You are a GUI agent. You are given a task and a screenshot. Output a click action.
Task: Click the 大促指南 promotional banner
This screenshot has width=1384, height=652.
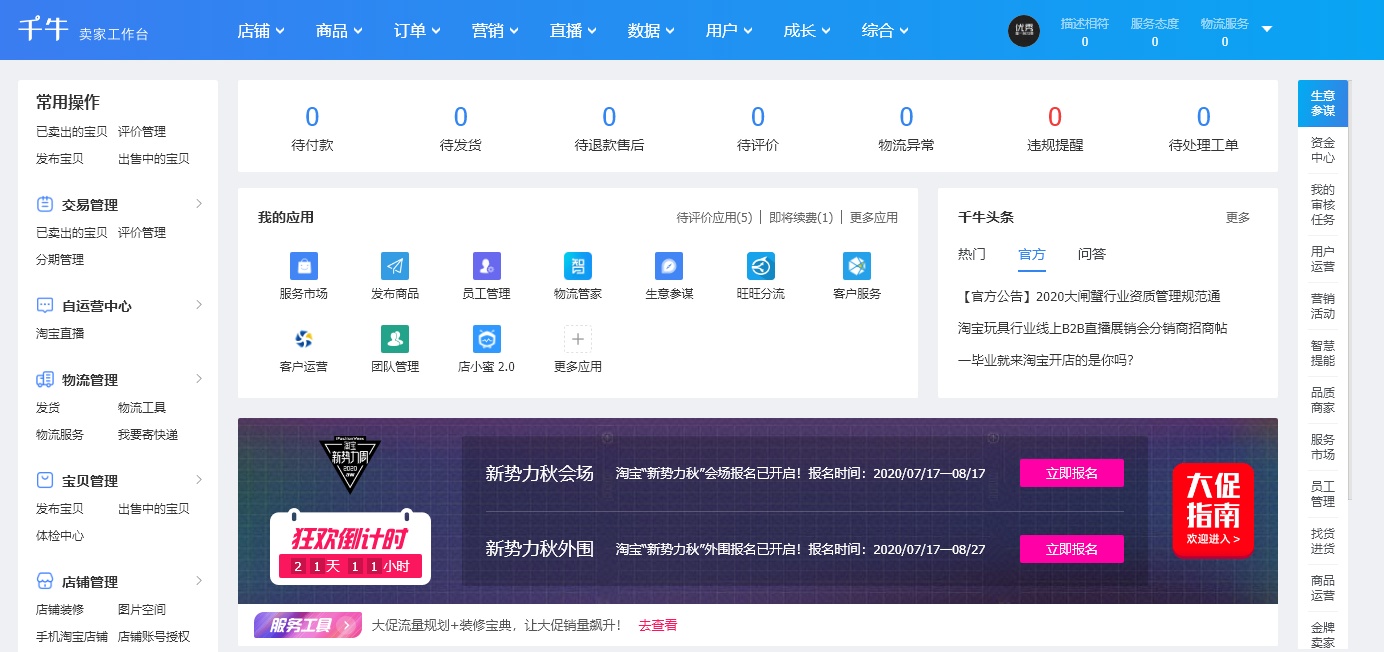click(x=1213, y=510)
